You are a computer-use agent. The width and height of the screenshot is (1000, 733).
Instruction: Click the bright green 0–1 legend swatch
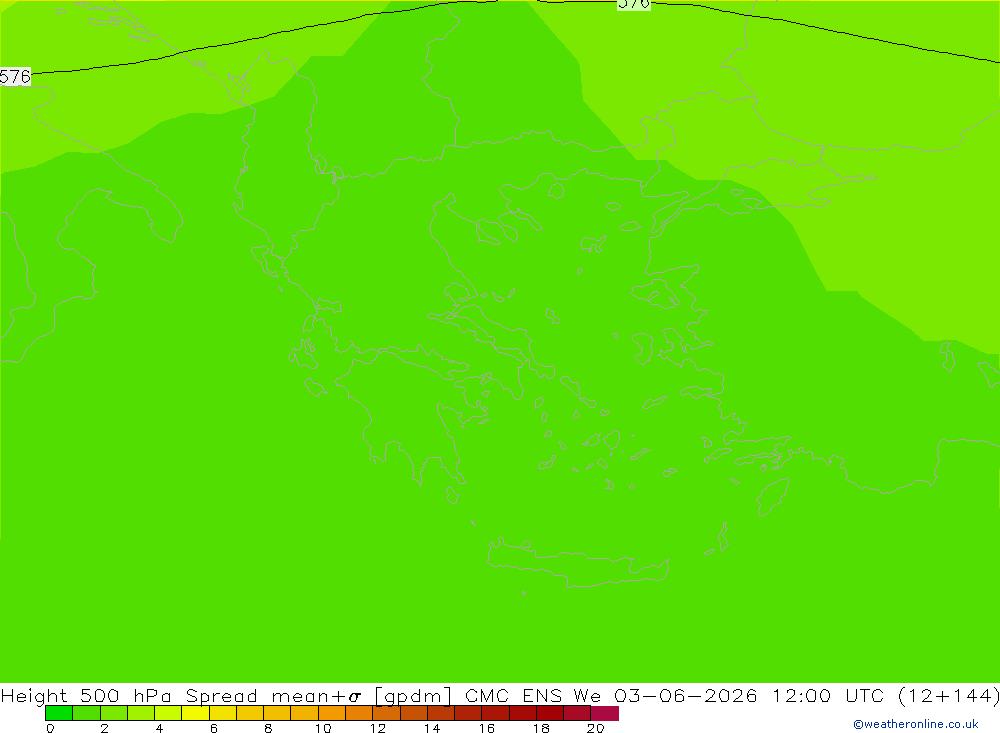pyautogui.click(x=59, y=713)
